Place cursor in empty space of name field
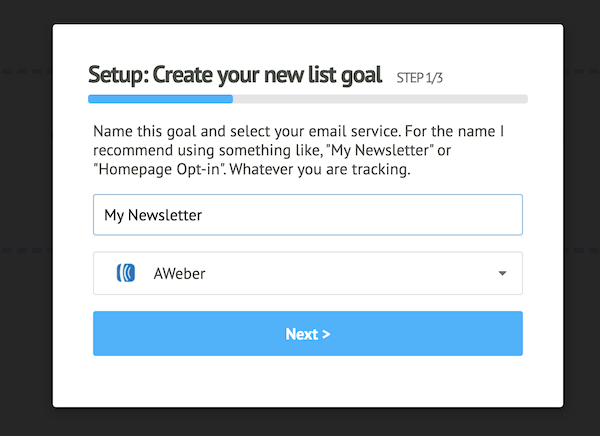Image resolution: width=600 pixels, height=436 pixels. (380, 215)
